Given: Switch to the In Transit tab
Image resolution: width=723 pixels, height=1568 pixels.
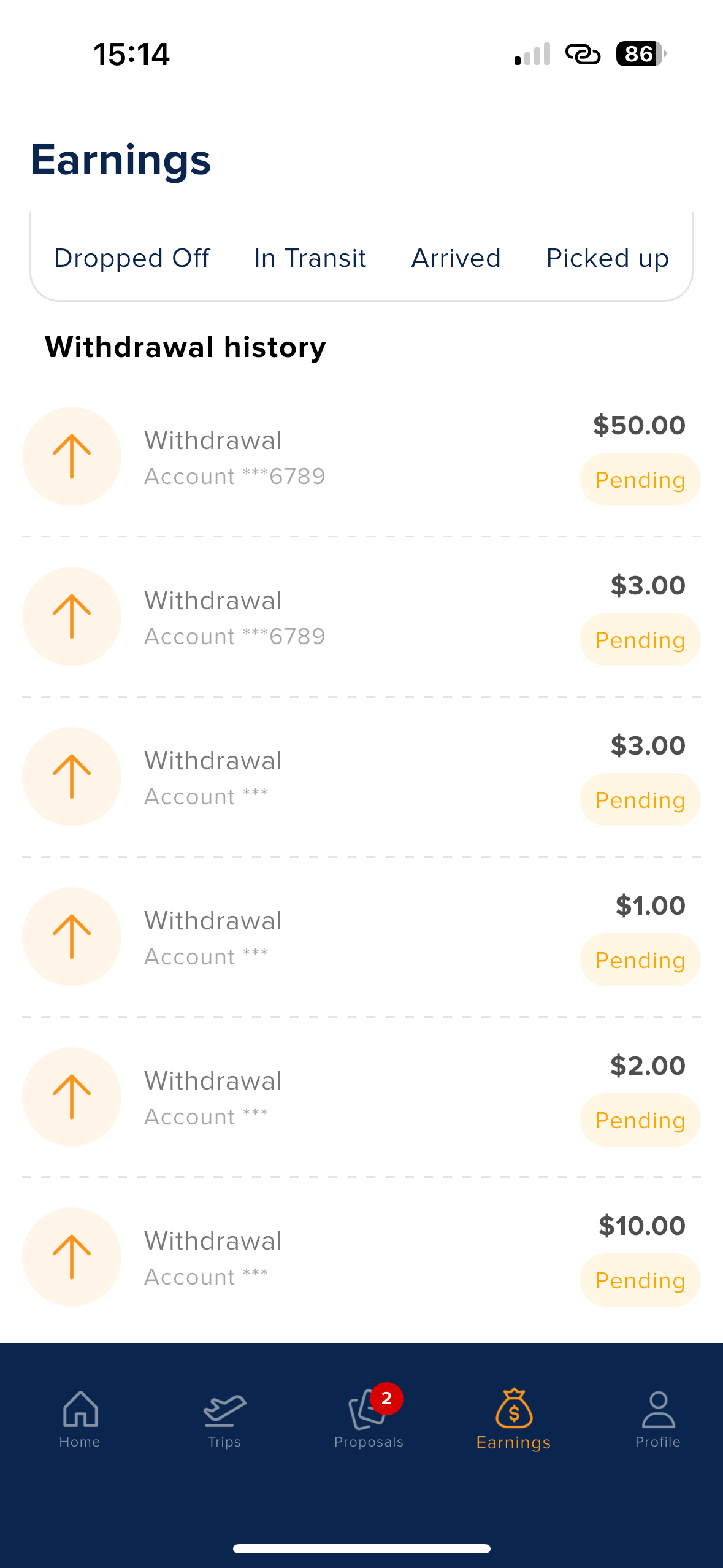Looking at the screenshot, I should click(x=310, y=258).
